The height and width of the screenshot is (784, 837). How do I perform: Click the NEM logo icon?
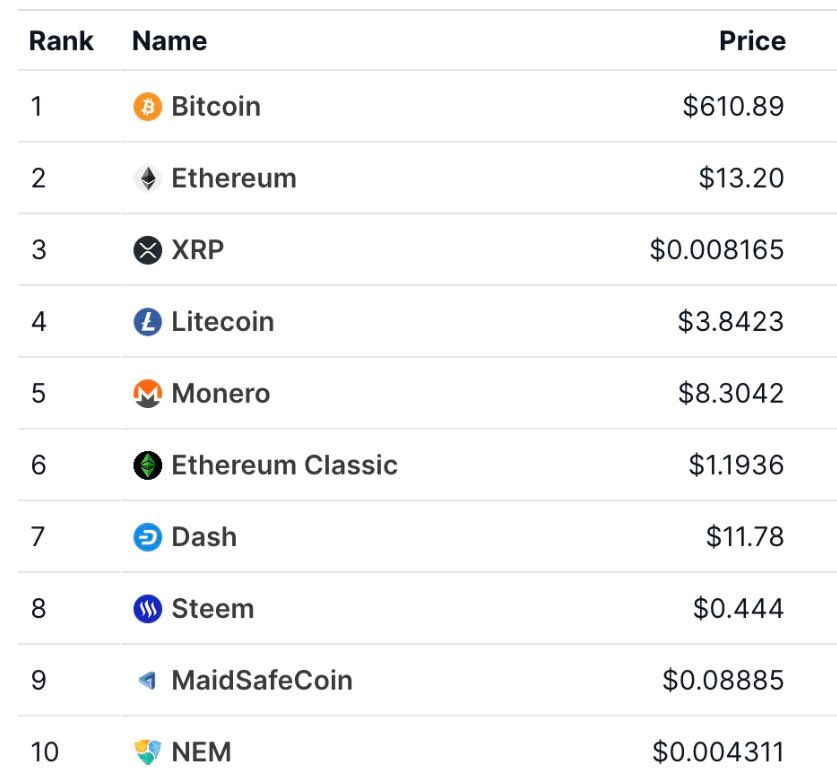click(x=147, y=752)
